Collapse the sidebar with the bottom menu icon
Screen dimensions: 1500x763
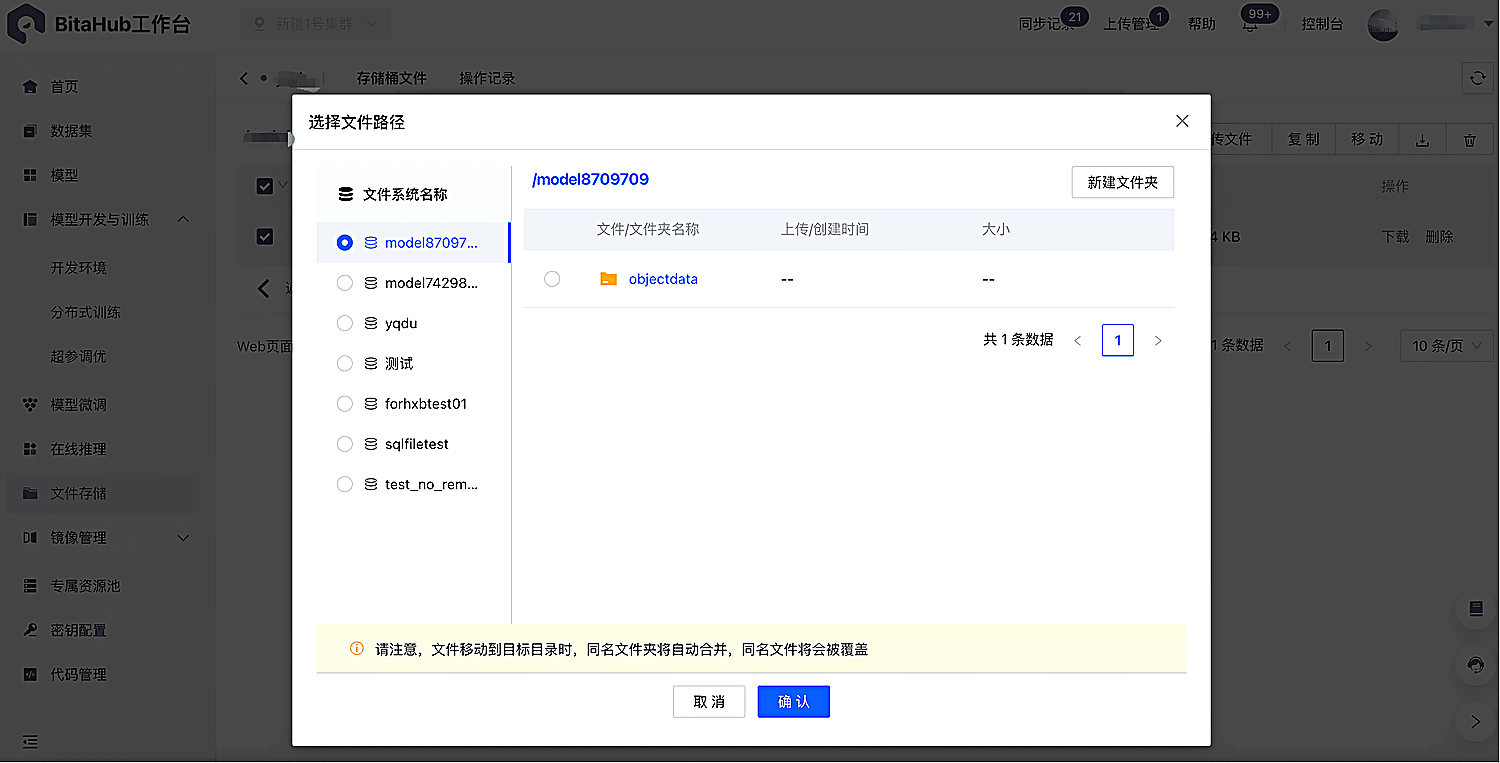[x=30, y=742]
